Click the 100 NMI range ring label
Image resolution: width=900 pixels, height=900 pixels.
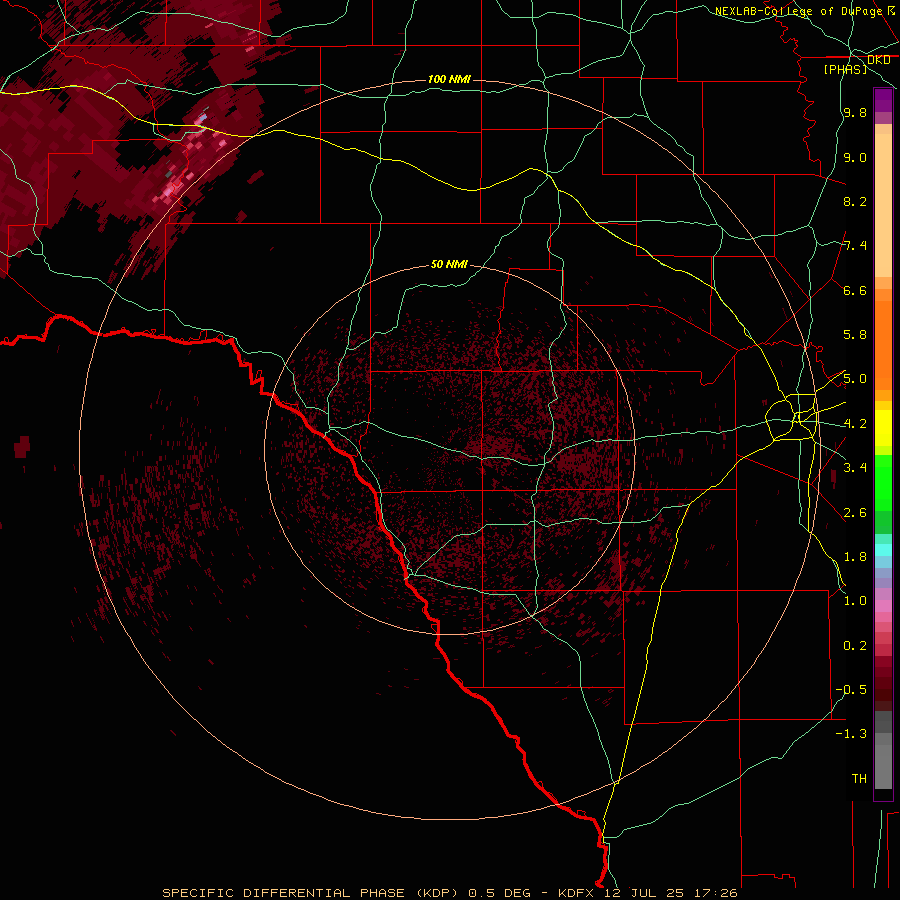449,79
